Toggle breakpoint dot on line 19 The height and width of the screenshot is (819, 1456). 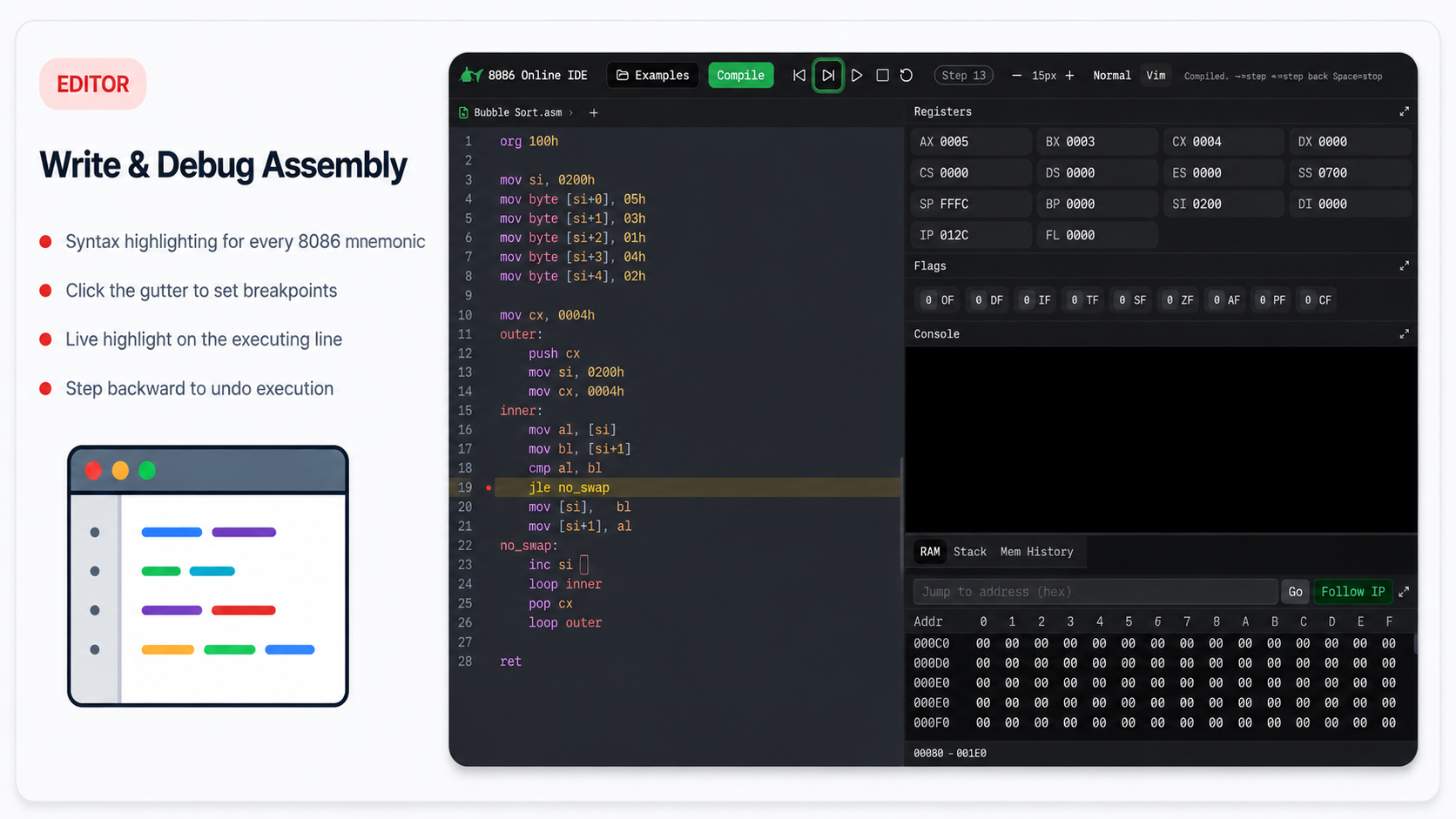point(489,487)
